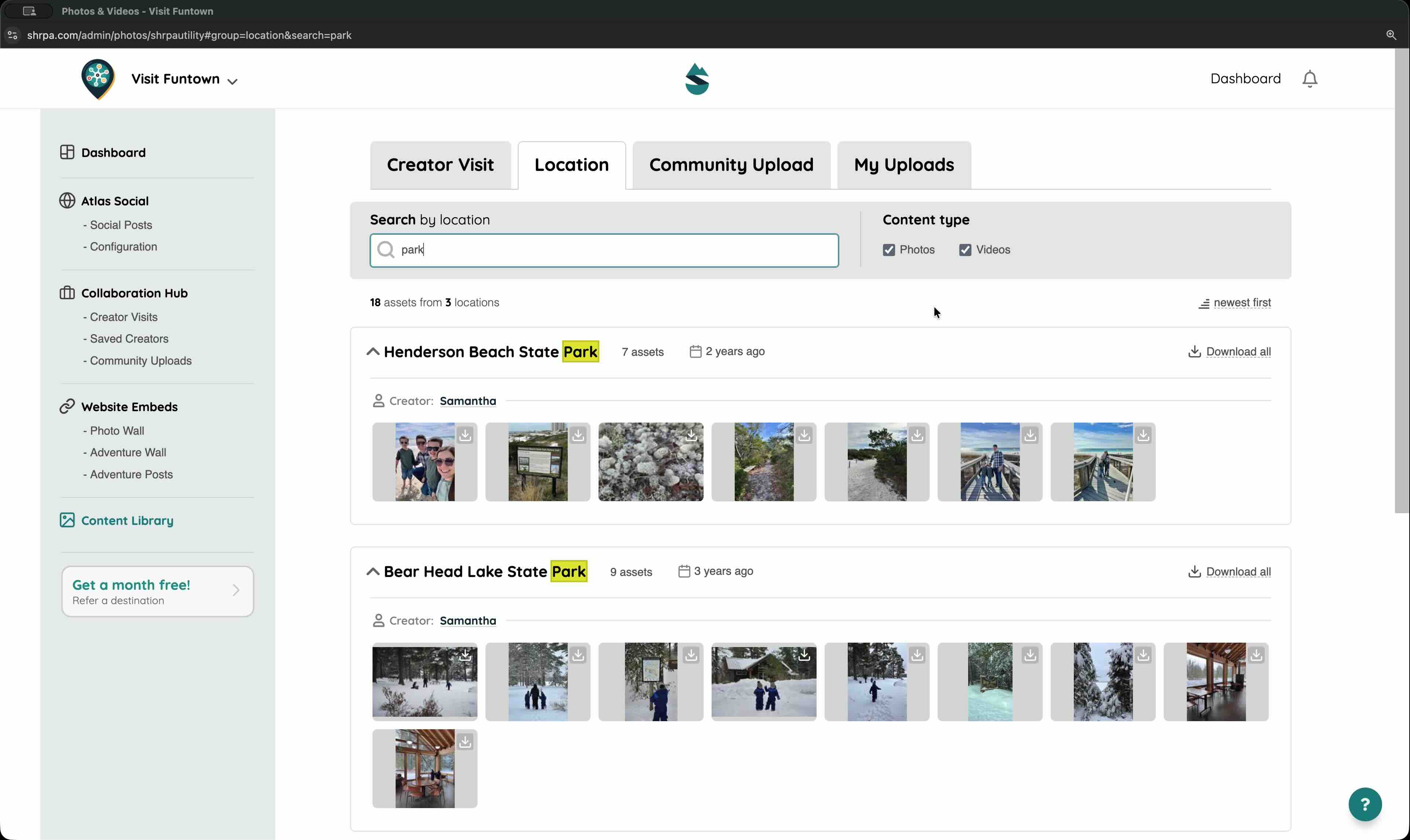Image resolution: width=1410 pixels, height=840 pixels.
Task: Switch to the Community Upload tab
Action: [x=732, y=165]
